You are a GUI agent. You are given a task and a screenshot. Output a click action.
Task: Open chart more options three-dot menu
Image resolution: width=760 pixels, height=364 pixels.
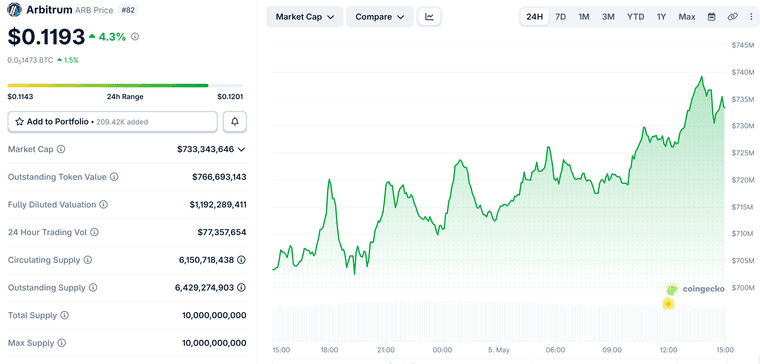tap(750, 17)
